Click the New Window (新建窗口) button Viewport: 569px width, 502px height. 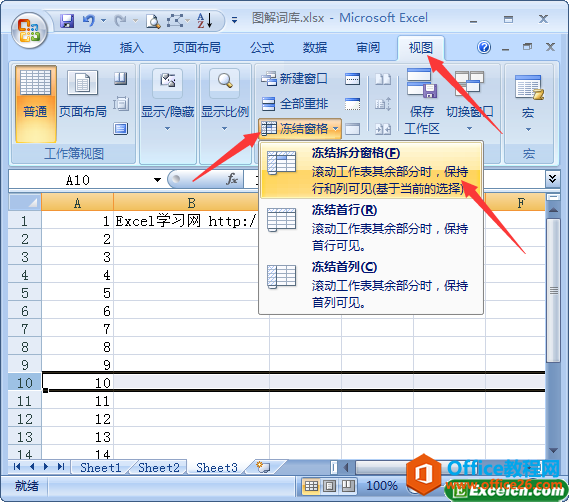(294, 79)
